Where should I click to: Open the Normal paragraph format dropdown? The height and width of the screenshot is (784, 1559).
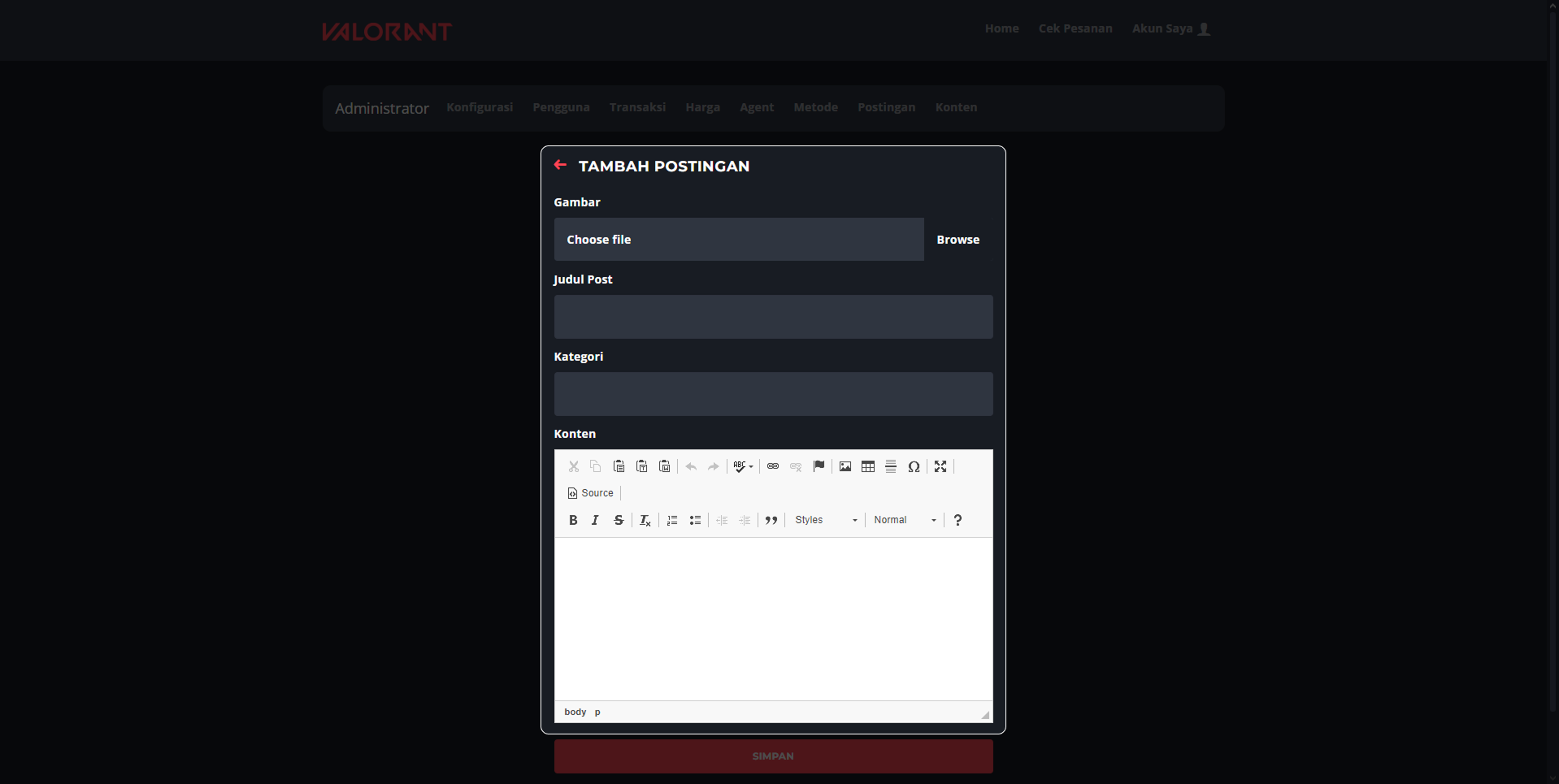[905, 520]
